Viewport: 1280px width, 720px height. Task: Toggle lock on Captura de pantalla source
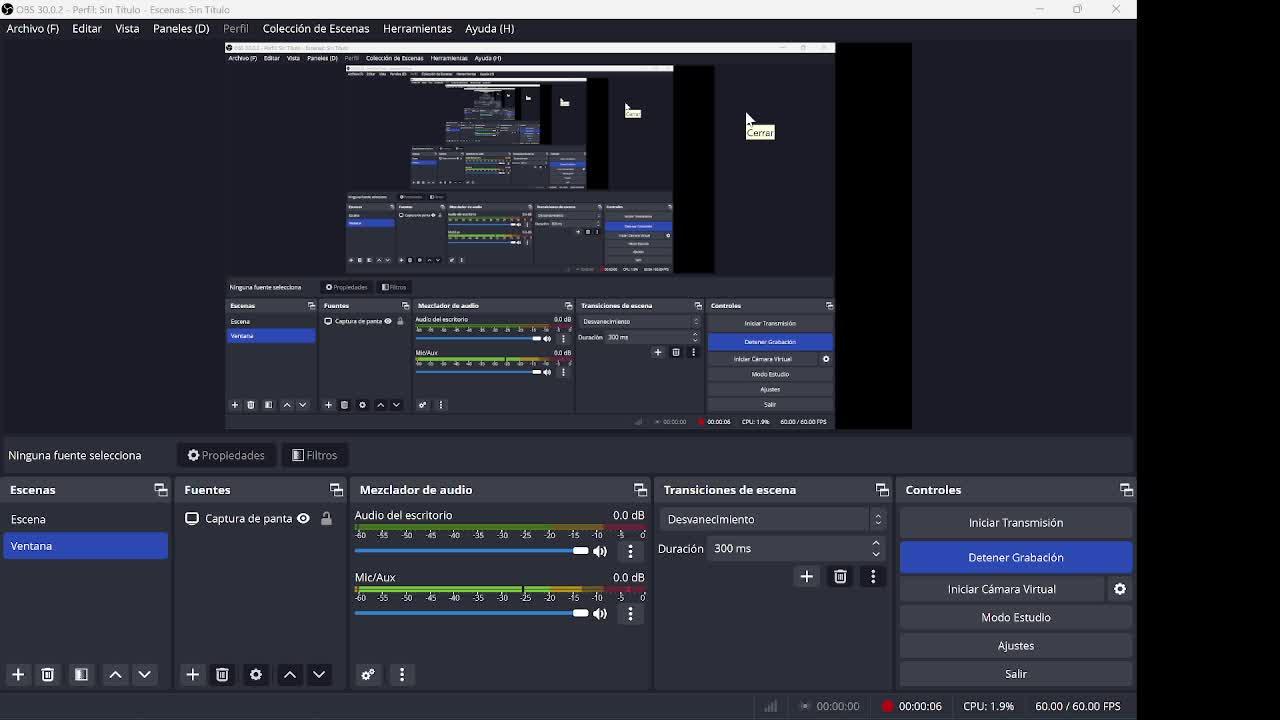[326, 519]
